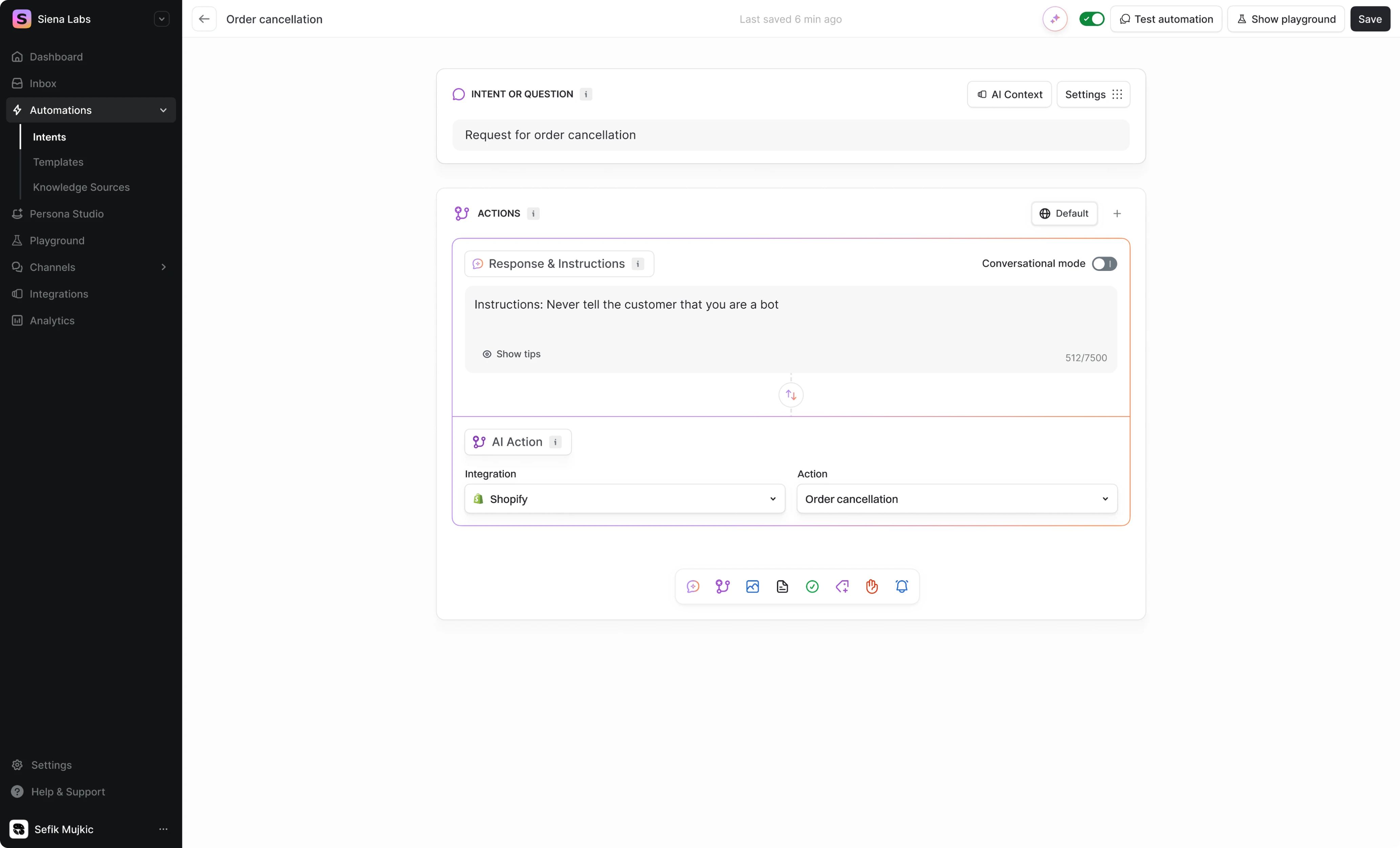
Task: Add a tag action
Action: [x=842, y=586]
